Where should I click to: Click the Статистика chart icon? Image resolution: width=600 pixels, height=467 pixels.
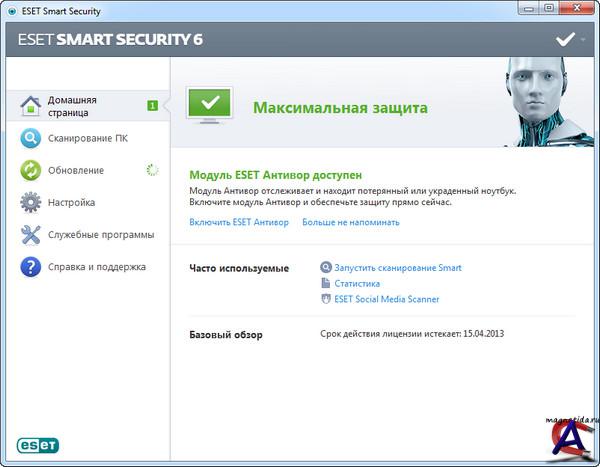326,284
